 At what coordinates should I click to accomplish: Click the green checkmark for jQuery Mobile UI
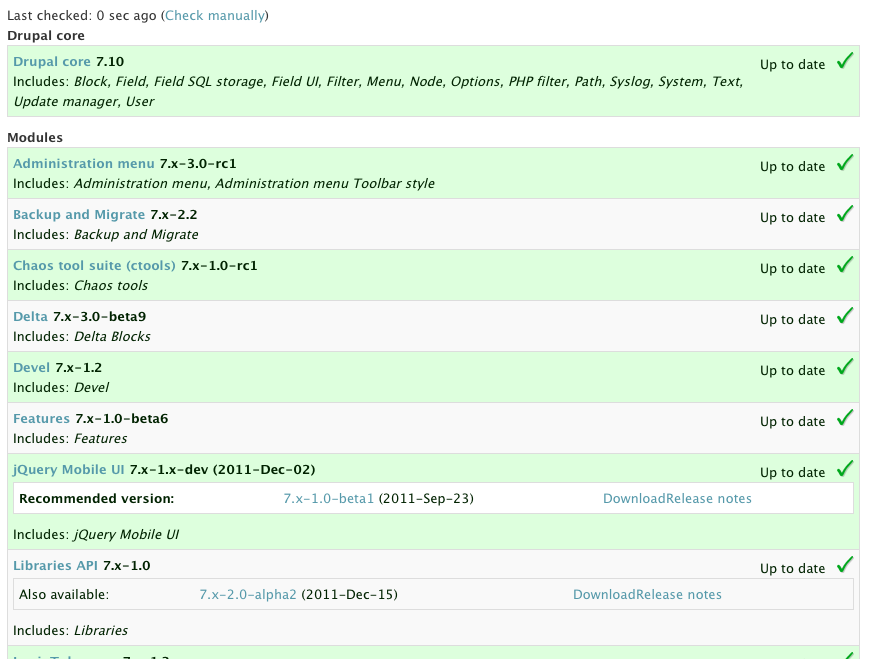(845, 468)
